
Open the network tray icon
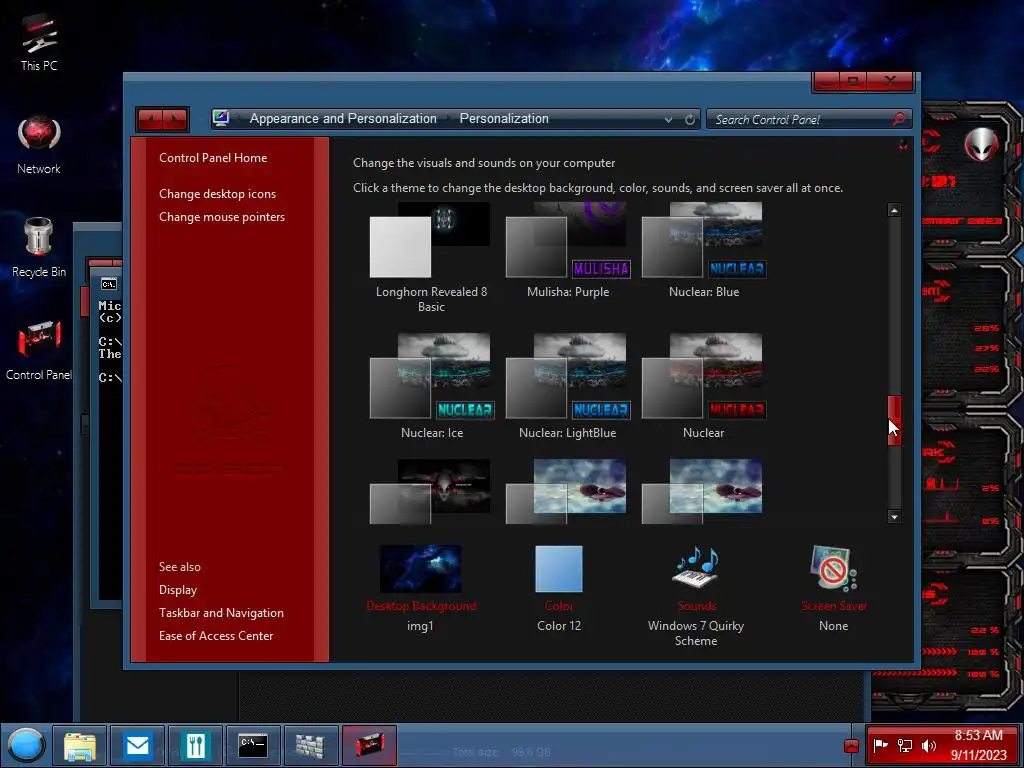[904, 745]
